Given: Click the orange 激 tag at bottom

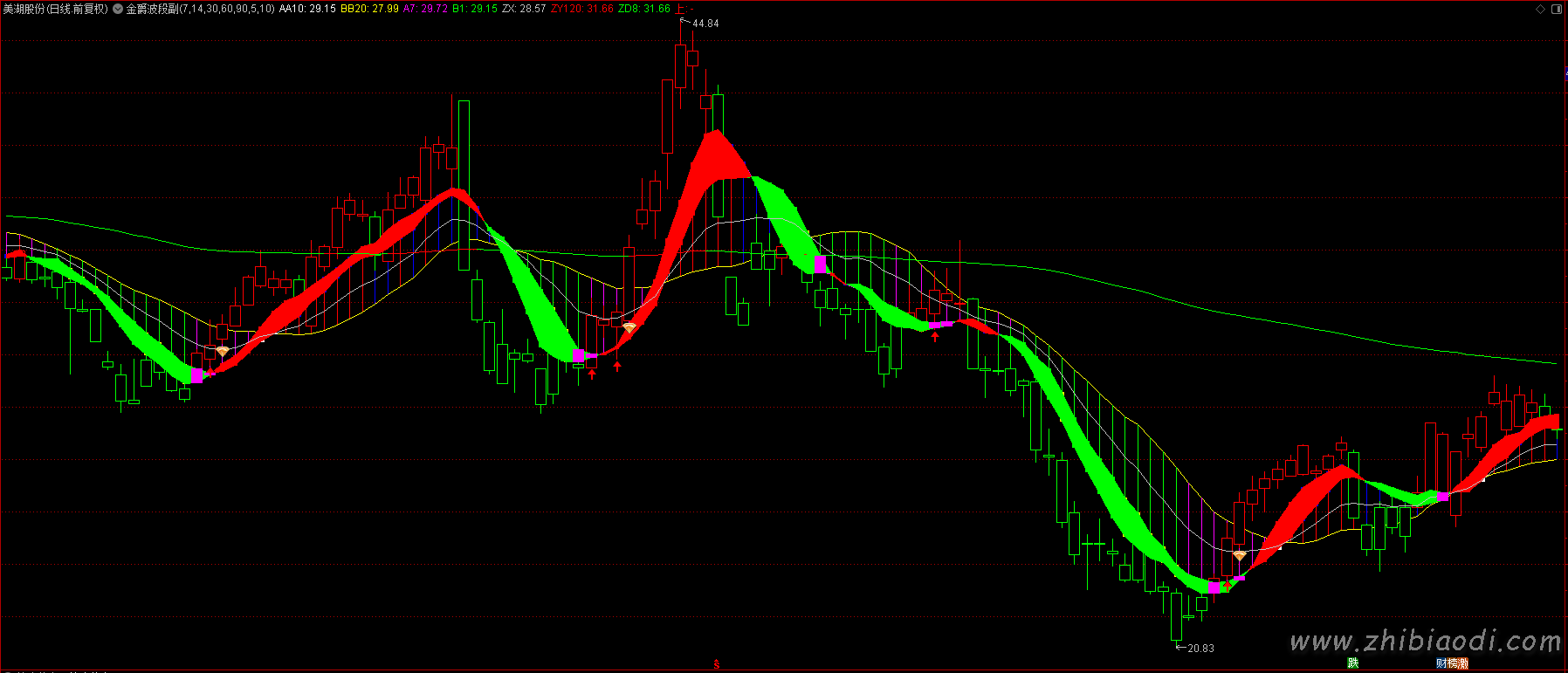Looking at the screenshot, I should point(1462,663).
